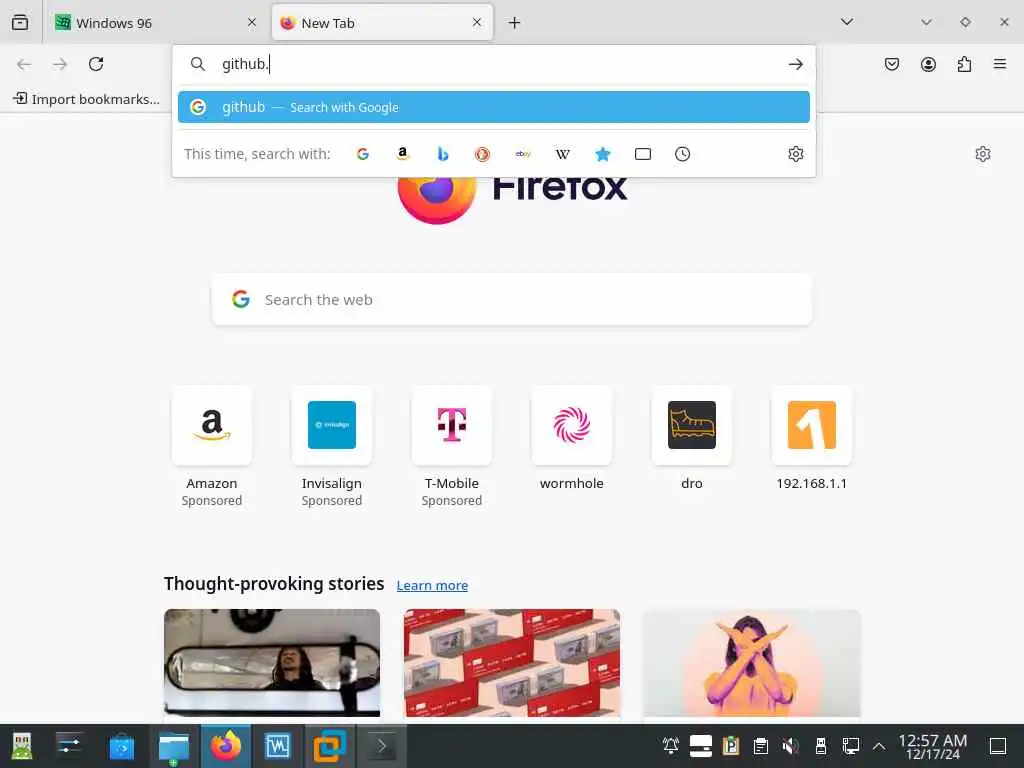Open the Firefox View icon on the tab strip
Viewport: 1024px width, 768px height.
(20, 22)
